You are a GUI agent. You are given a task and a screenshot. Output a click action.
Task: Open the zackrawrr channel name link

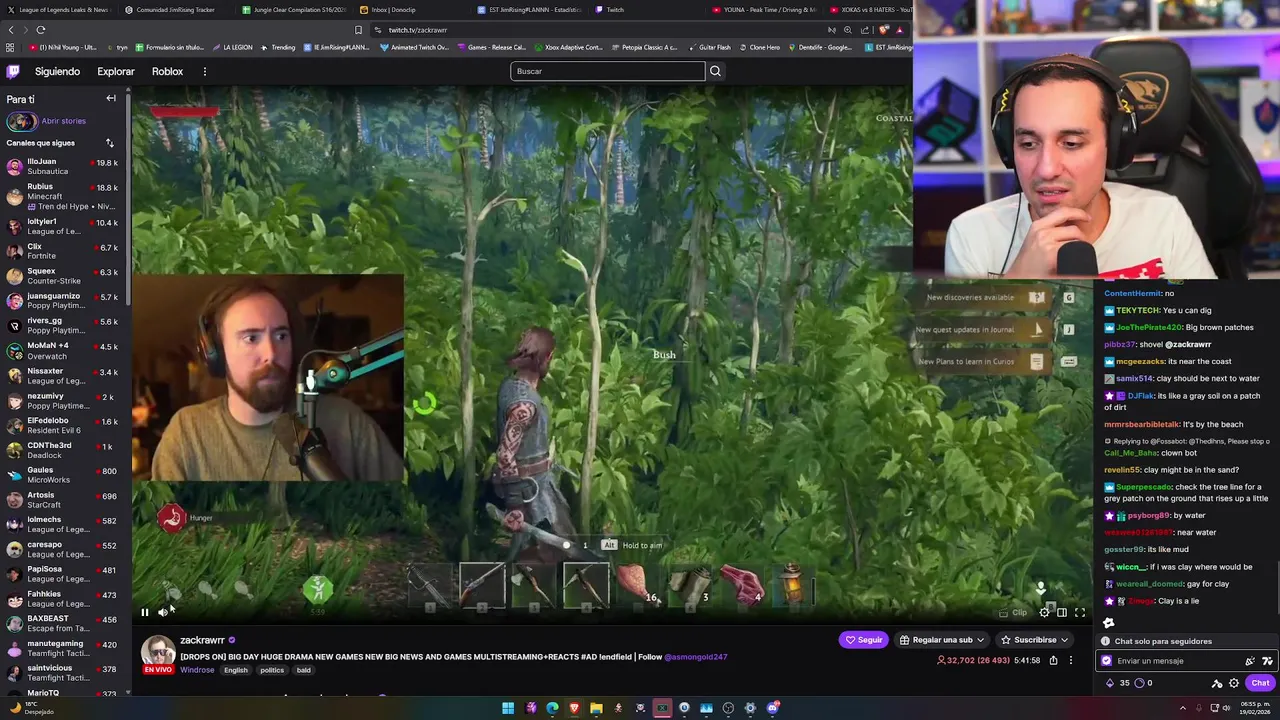202,640
